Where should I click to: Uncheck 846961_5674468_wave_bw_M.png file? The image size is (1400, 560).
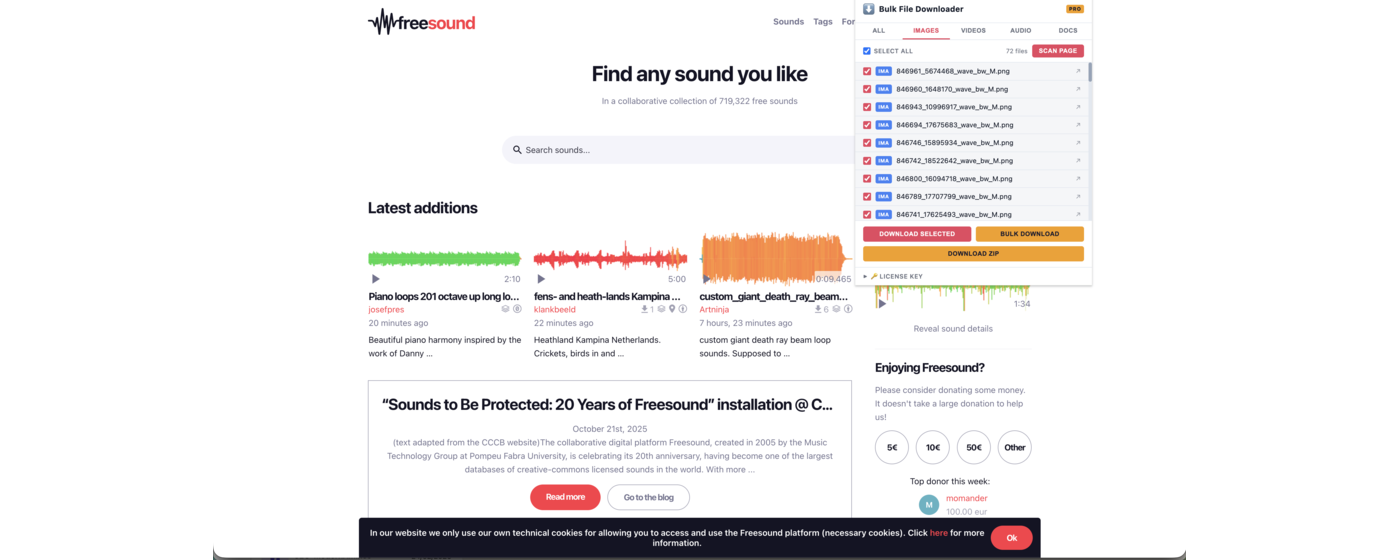coord(867,71)
